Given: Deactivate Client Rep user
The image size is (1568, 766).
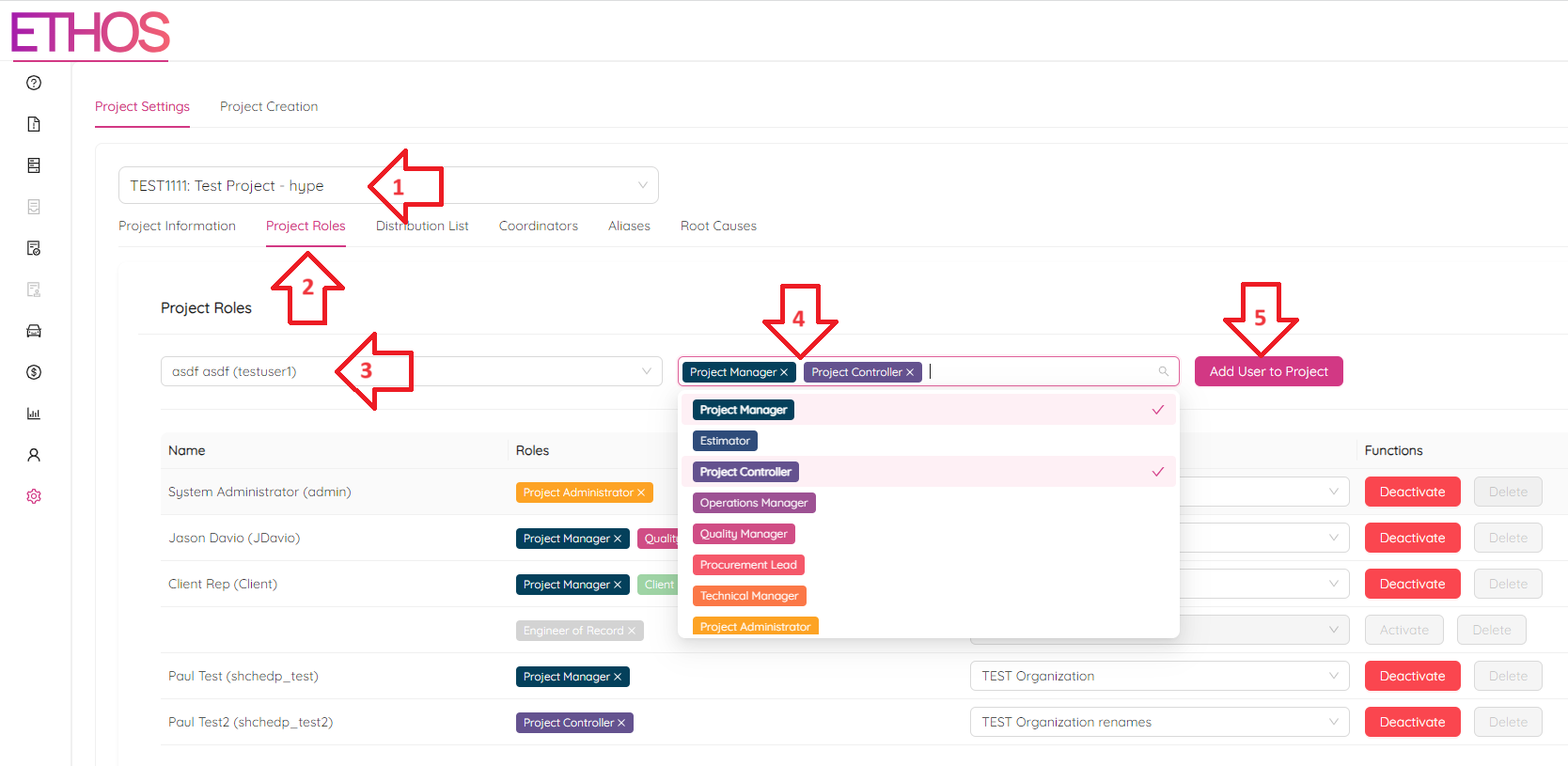Looking at the screenshot, I should tap(1412, 584).
